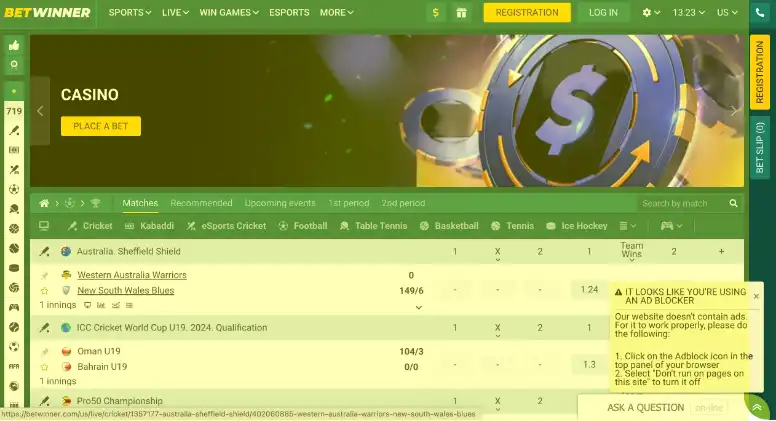Screen dimensions: 776x421
Task: Select the tennis ball icon in sidebar
Action: (x=14, y=248)
